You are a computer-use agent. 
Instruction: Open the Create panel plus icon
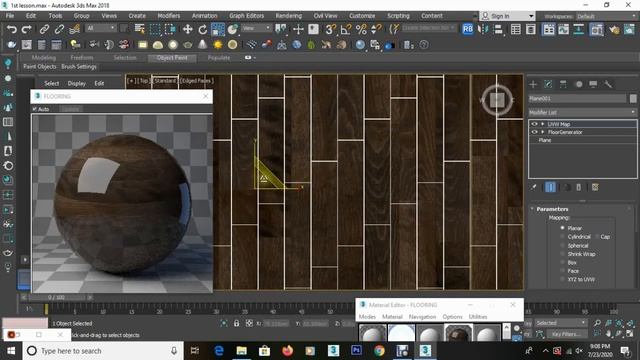click(x=533, y=84)
